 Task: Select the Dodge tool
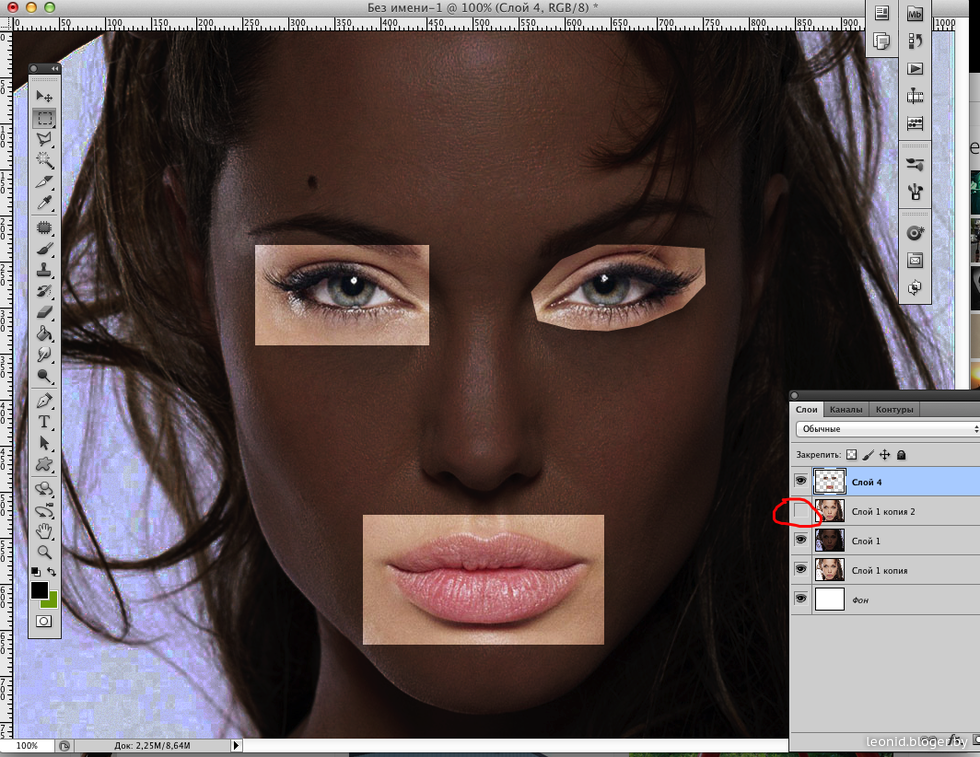click(44, 376)
